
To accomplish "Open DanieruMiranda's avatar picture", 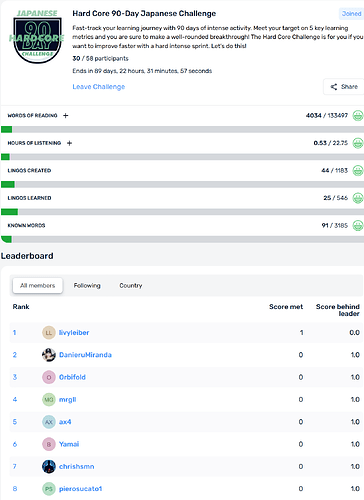I will click(x=49, y=355).
